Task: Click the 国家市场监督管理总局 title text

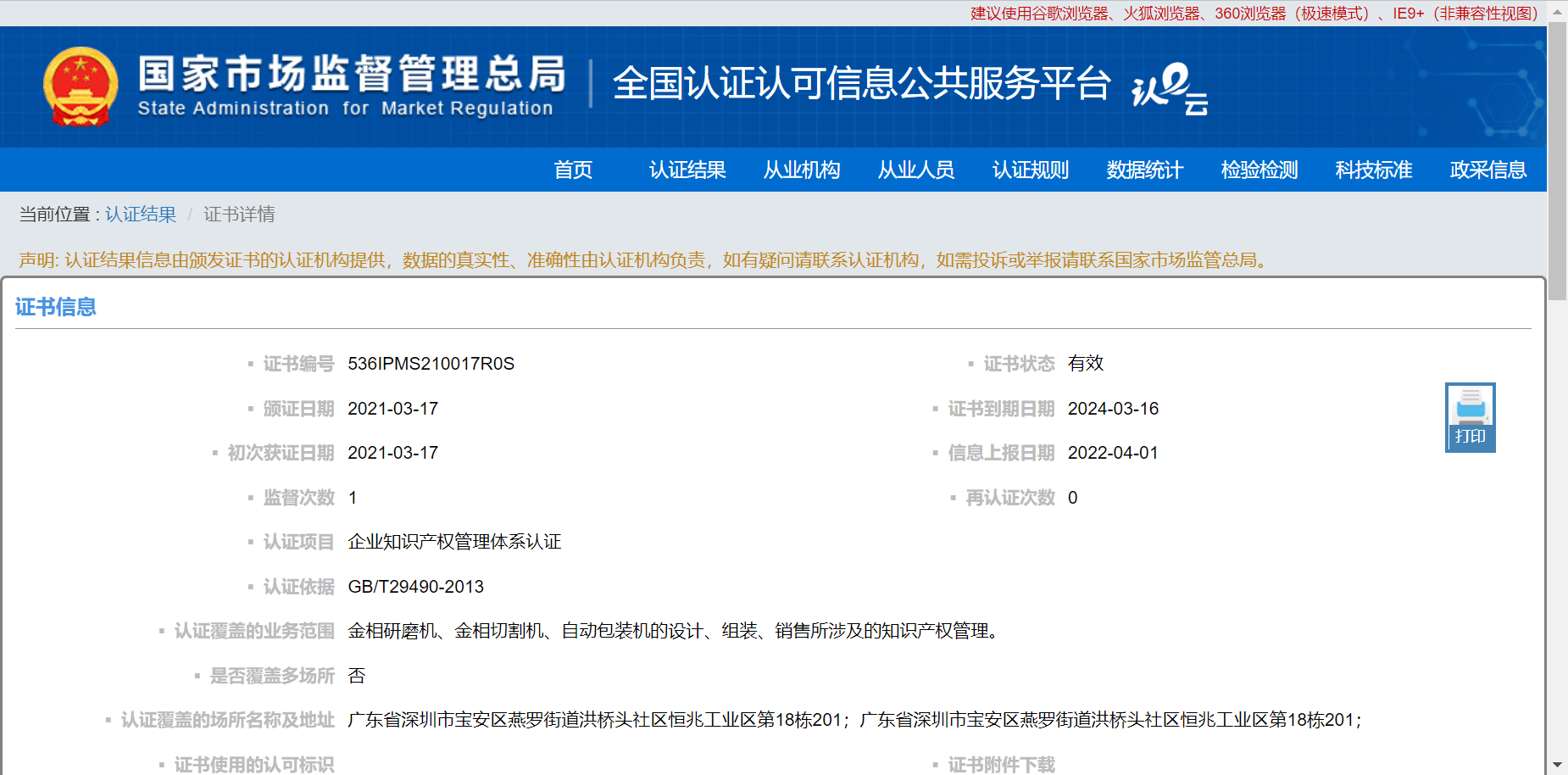Action: pyautogui.click(x=352, y=75)
